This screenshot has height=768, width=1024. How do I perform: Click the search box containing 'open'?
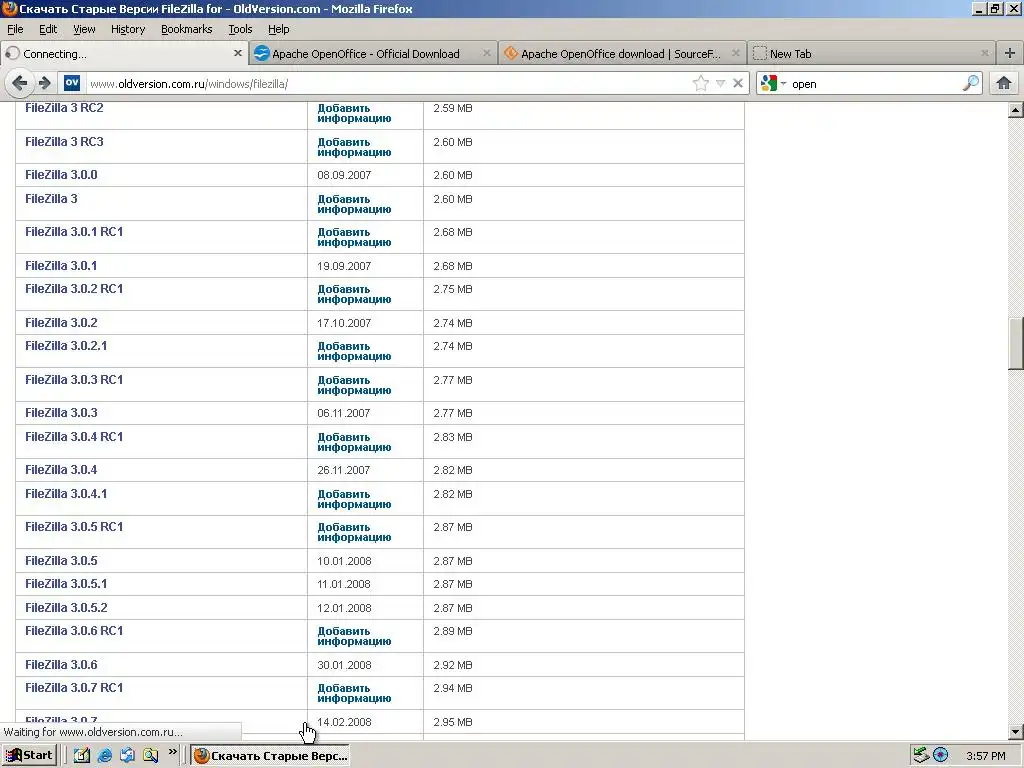click(x=875, y=84)
